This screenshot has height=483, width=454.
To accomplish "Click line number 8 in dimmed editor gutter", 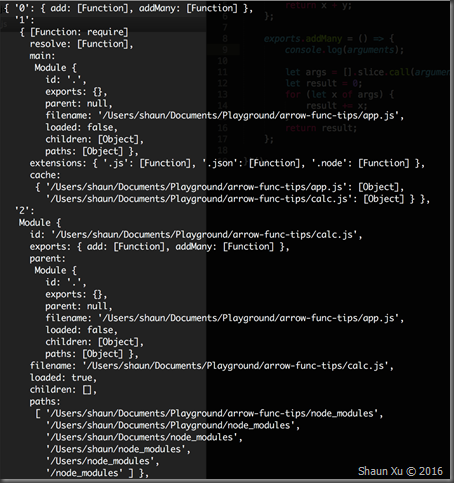I will tap(225, 39).
